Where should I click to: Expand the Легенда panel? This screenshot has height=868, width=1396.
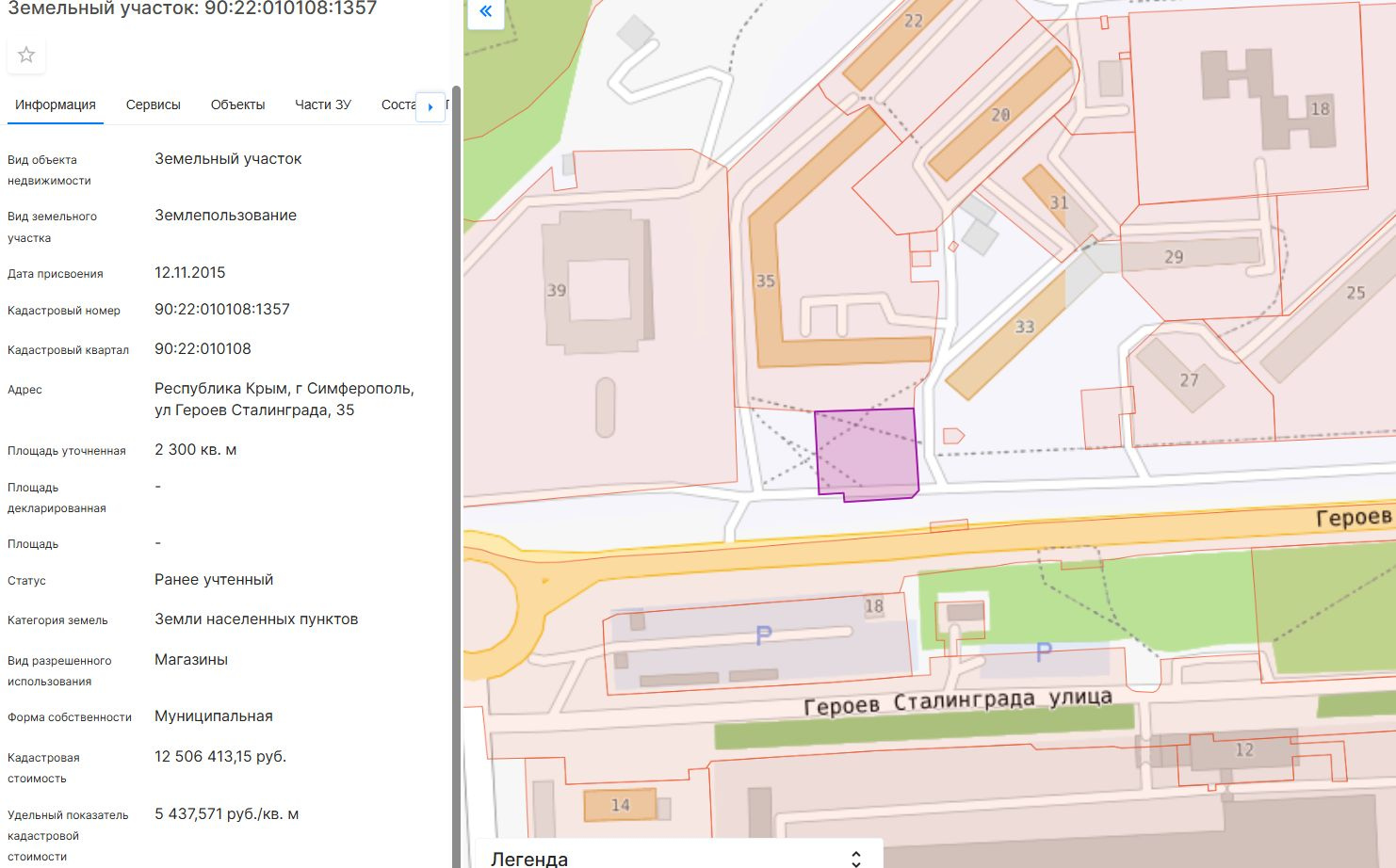[x=855, y=858]
